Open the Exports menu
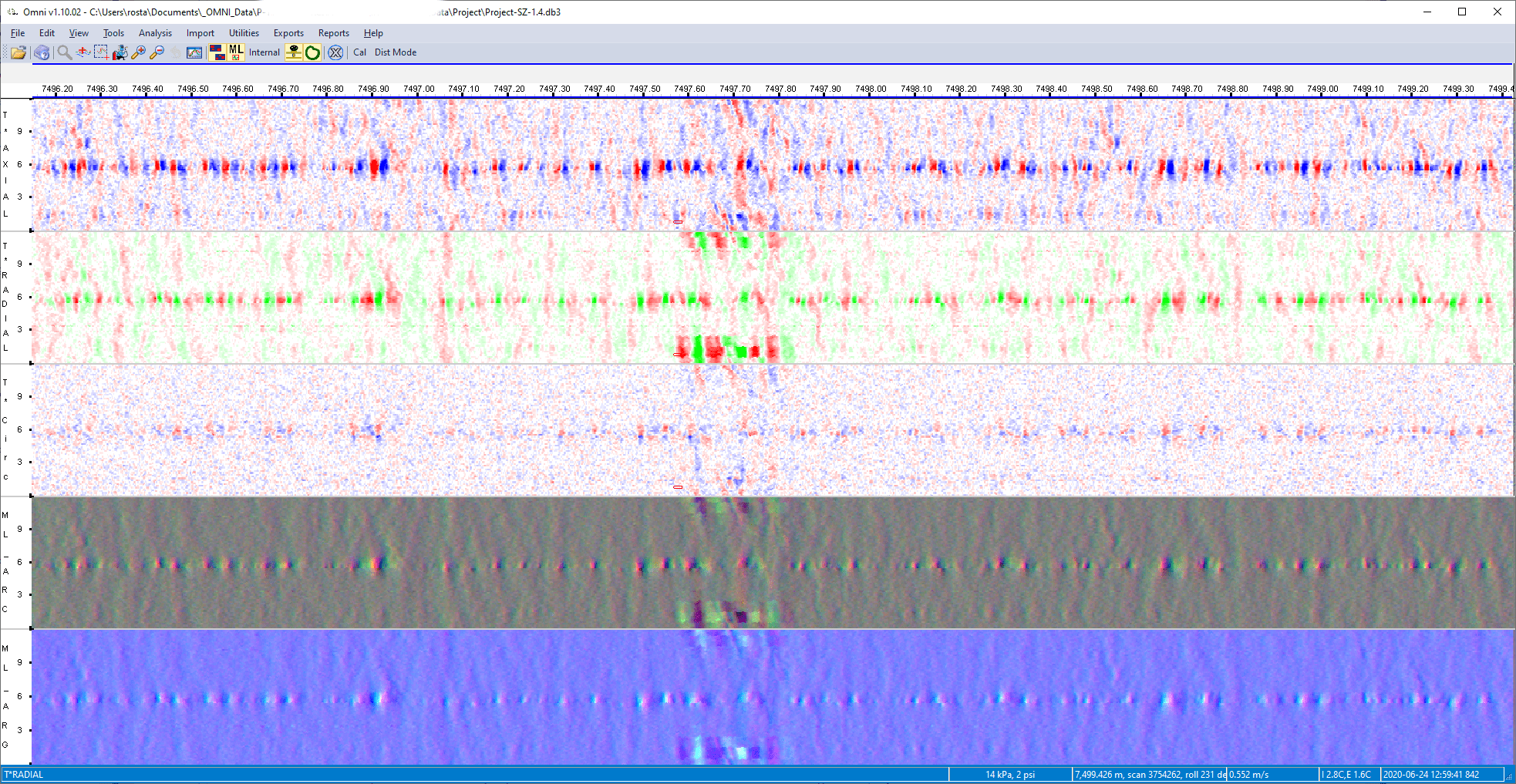1516x784 pixels. [288, 33]
